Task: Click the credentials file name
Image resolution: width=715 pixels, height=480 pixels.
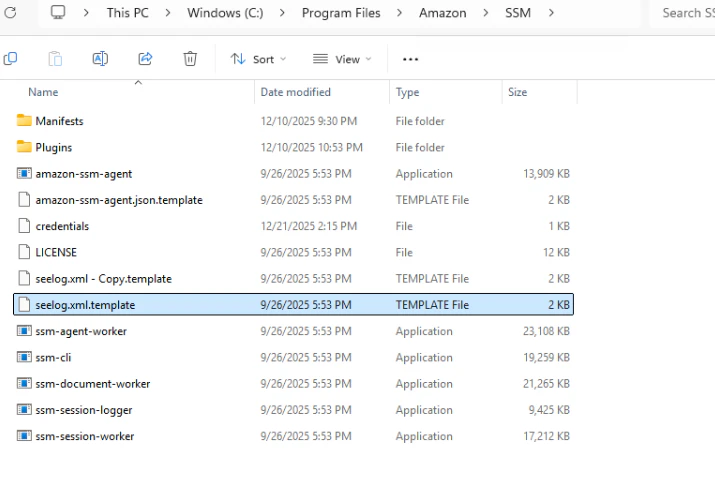Action: [x=62, y=226]
